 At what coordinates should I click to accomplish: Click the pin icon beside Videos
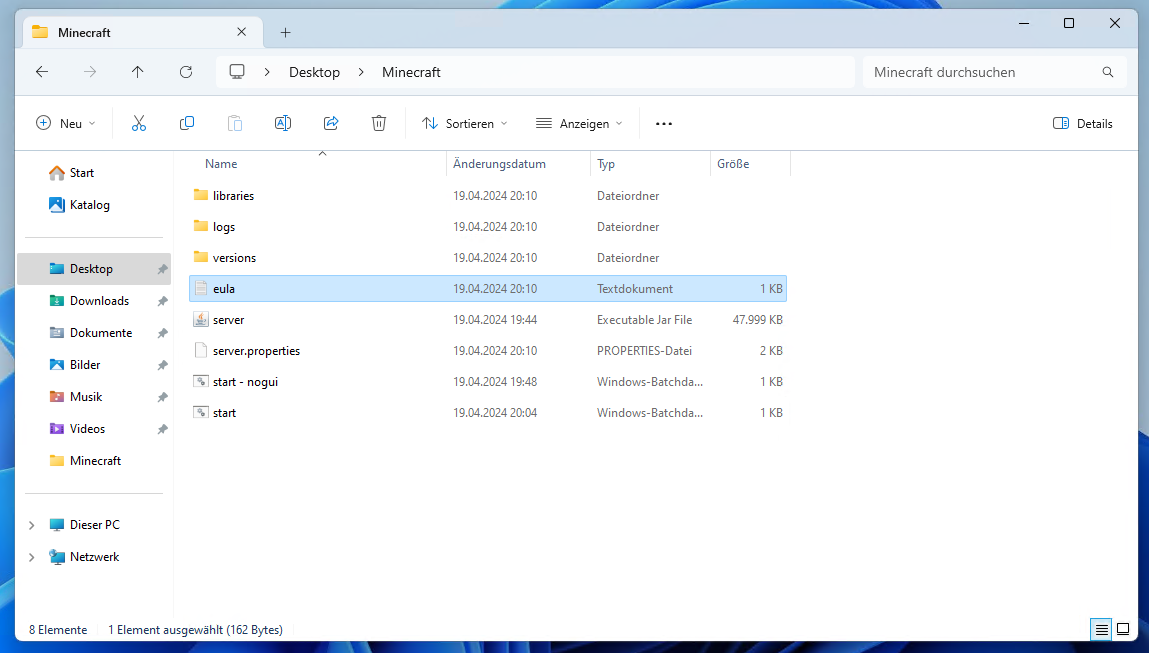[x=163, y=429]
